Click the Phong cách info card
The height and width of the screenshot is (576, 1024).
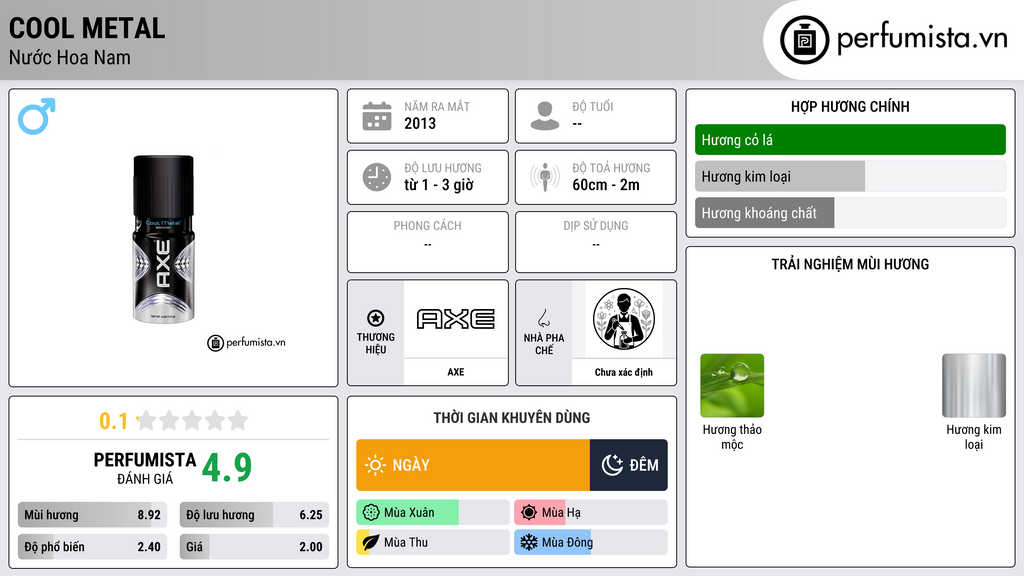428,242
